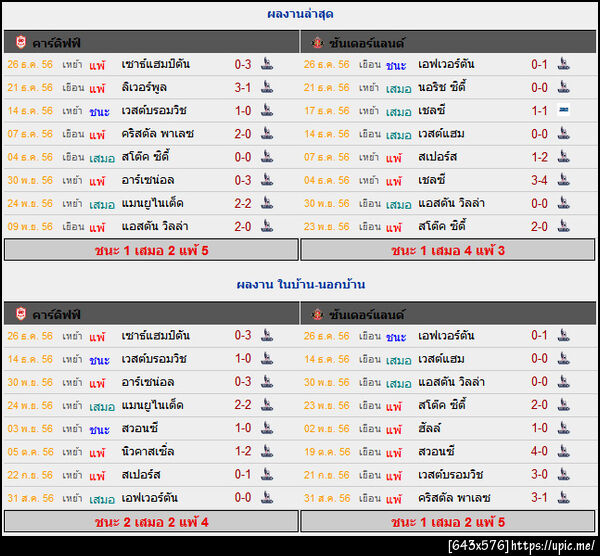Click the เหย้า label in the นอริช ซิตี้ row
The height and width of the screenshot is (556, 600).
pos(369,88)
